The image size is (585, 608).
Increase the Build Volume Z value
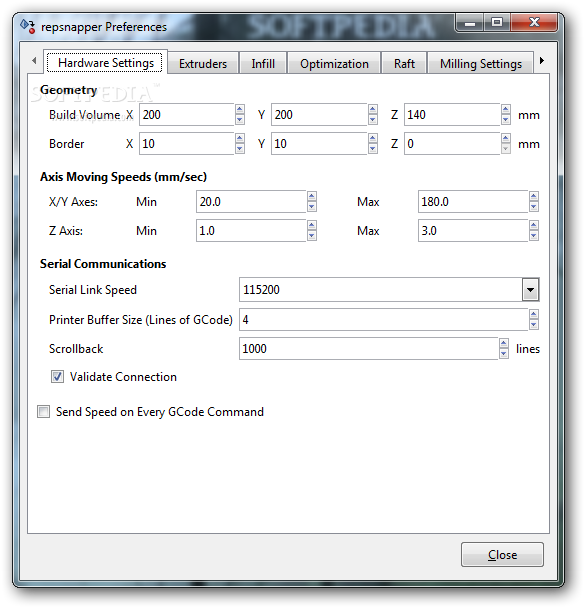click(x=506, y=109)
